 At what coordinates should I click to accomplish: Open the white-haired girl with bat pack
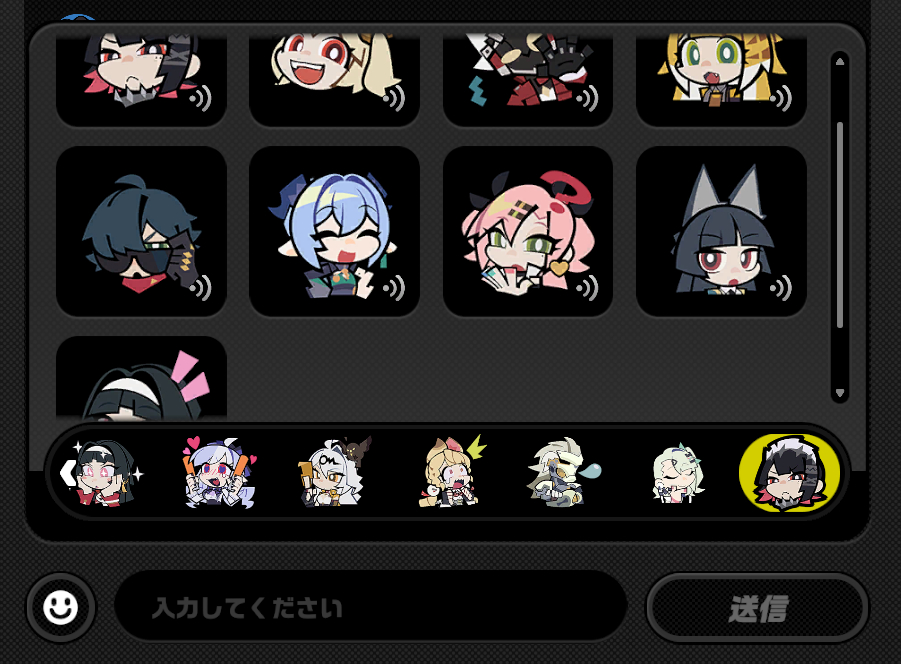pos(334,473)
